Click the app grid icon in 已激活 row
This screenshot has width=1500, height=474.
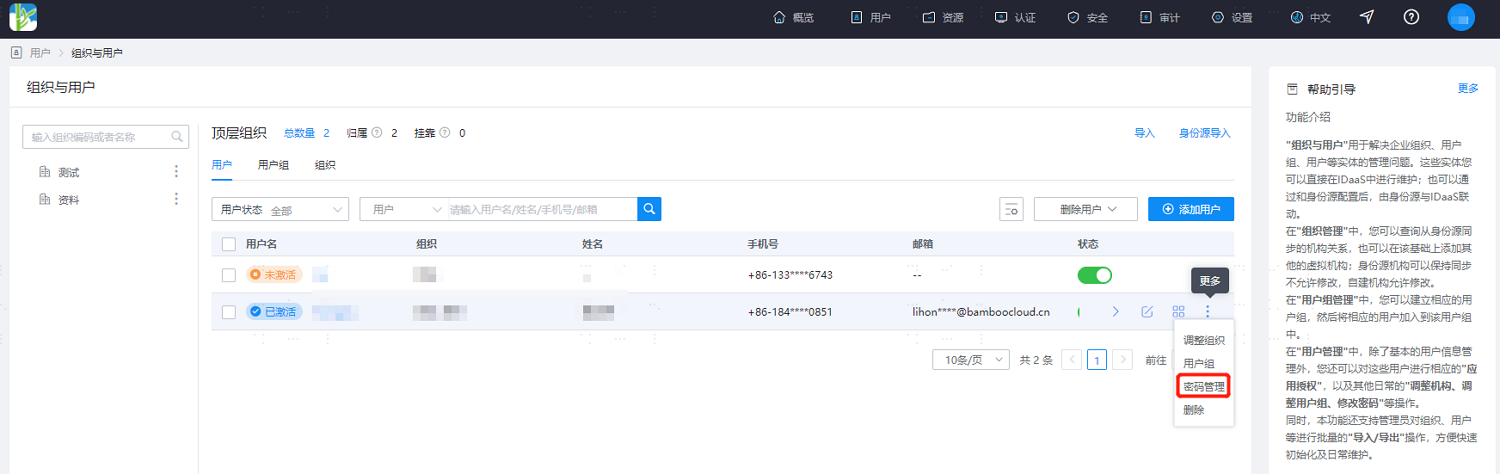click(1178, 312)
